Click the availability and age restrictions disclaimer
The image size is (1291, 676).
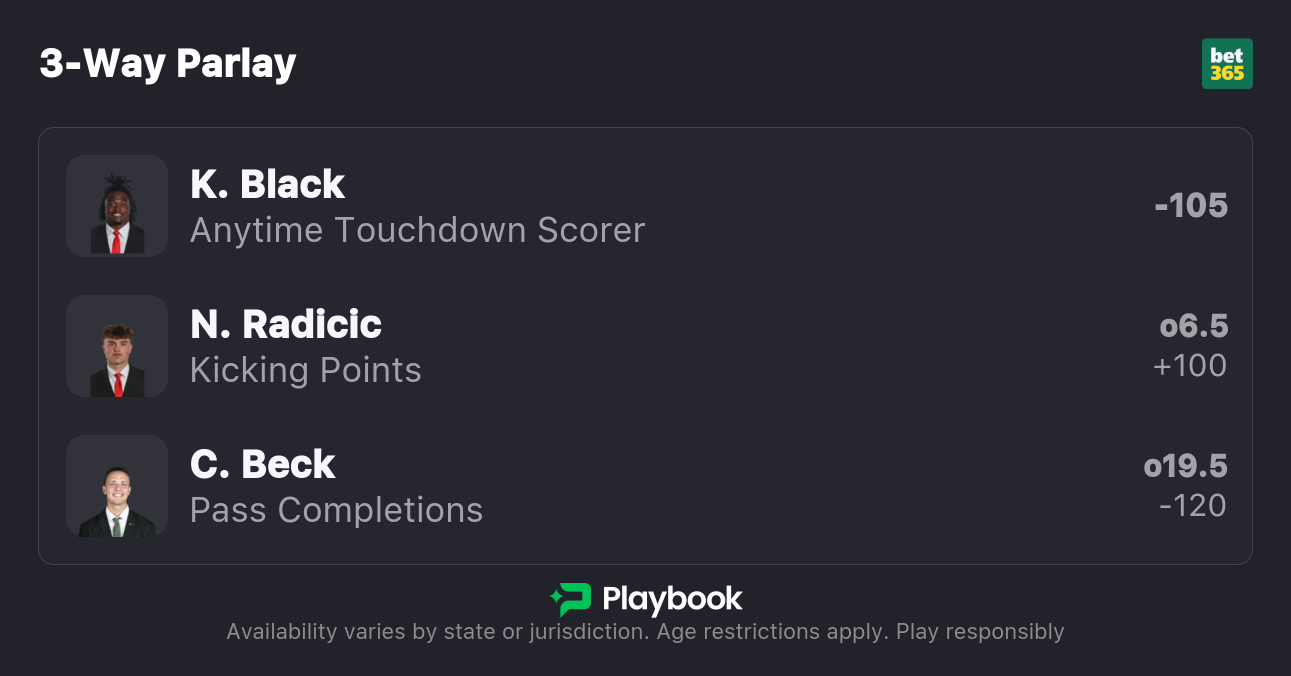pyautogui.click(x=556, y=632)
